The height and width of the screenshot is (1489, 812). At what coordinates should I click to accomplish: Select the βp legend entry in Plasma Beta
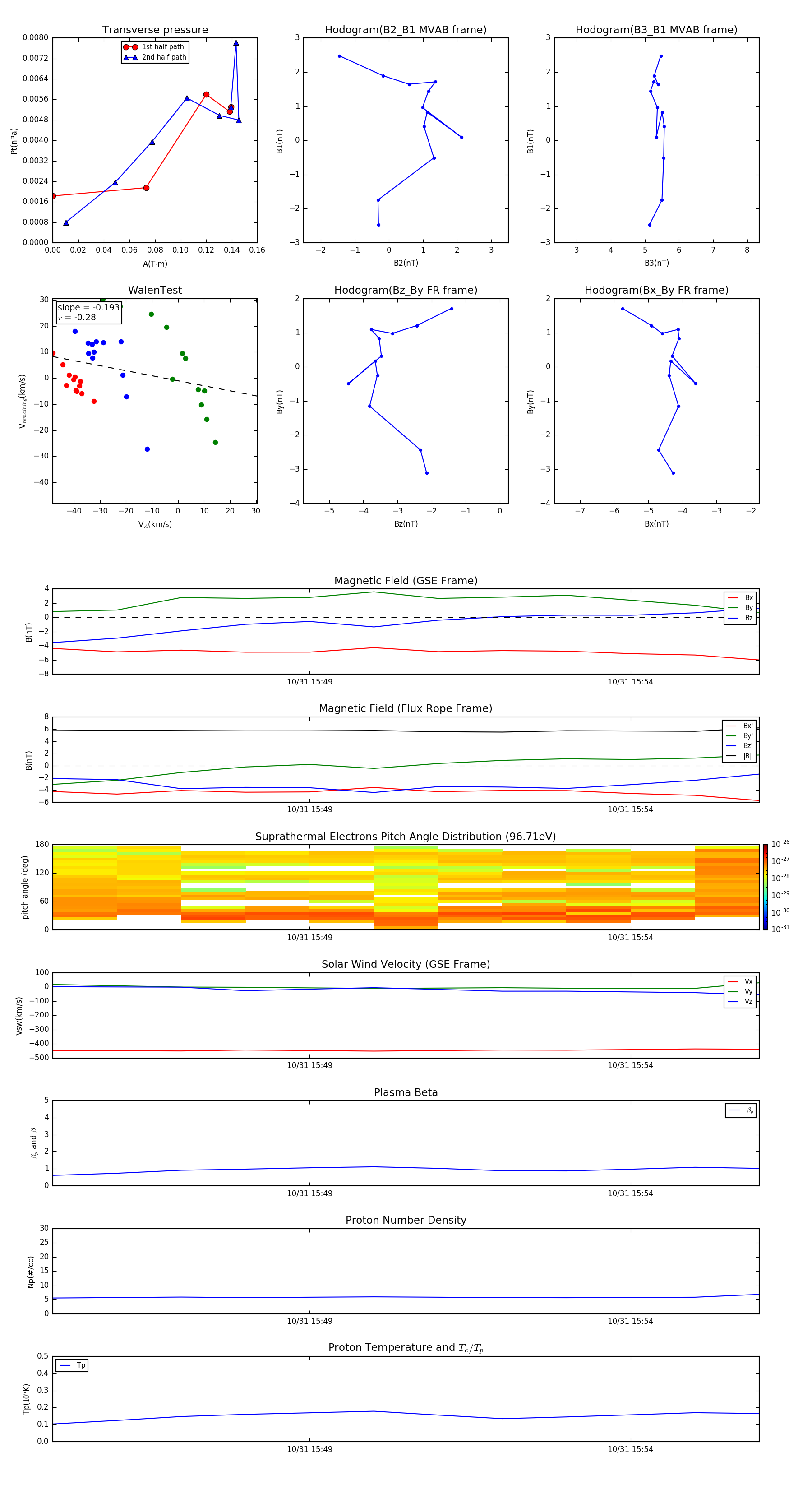[x=741, y=1110]
